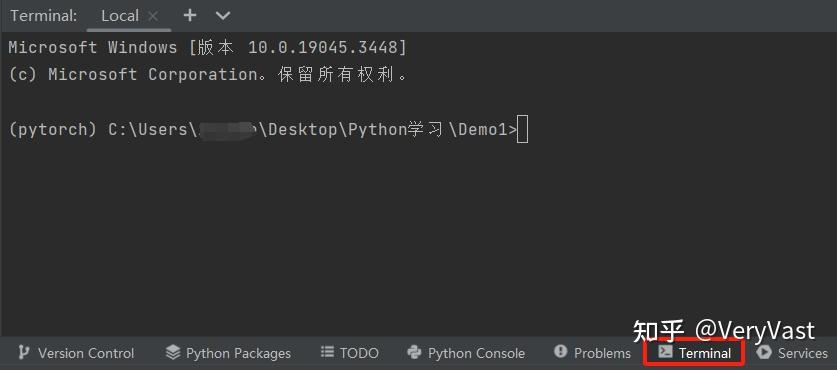
Task: Open the Version Control tool window
Action: (76, 353)
